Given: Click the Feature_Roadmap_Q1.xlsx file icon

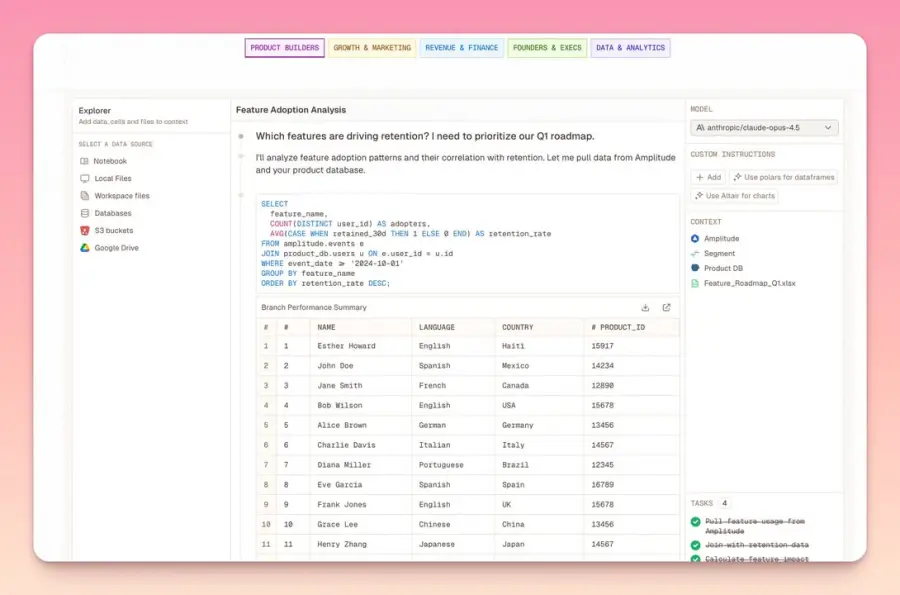Looking at the screenshot, I should coord(695,283).
